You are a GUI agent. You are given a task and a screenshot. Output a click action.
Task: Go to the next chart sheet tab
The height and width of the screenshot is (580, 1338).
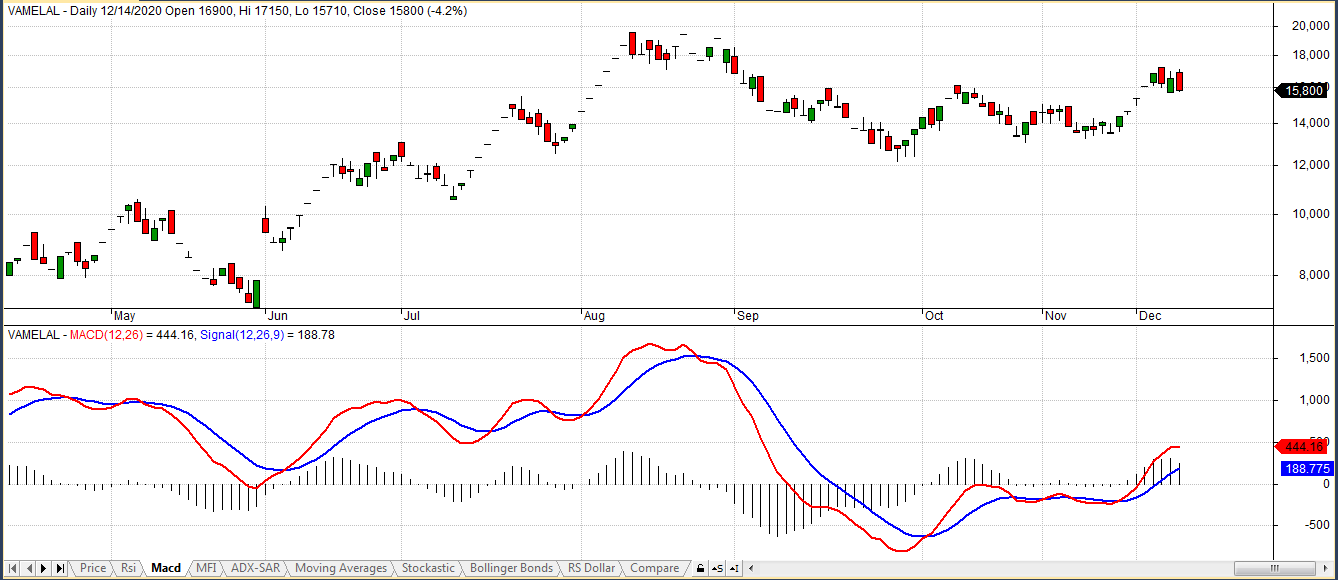coord(44,568)
